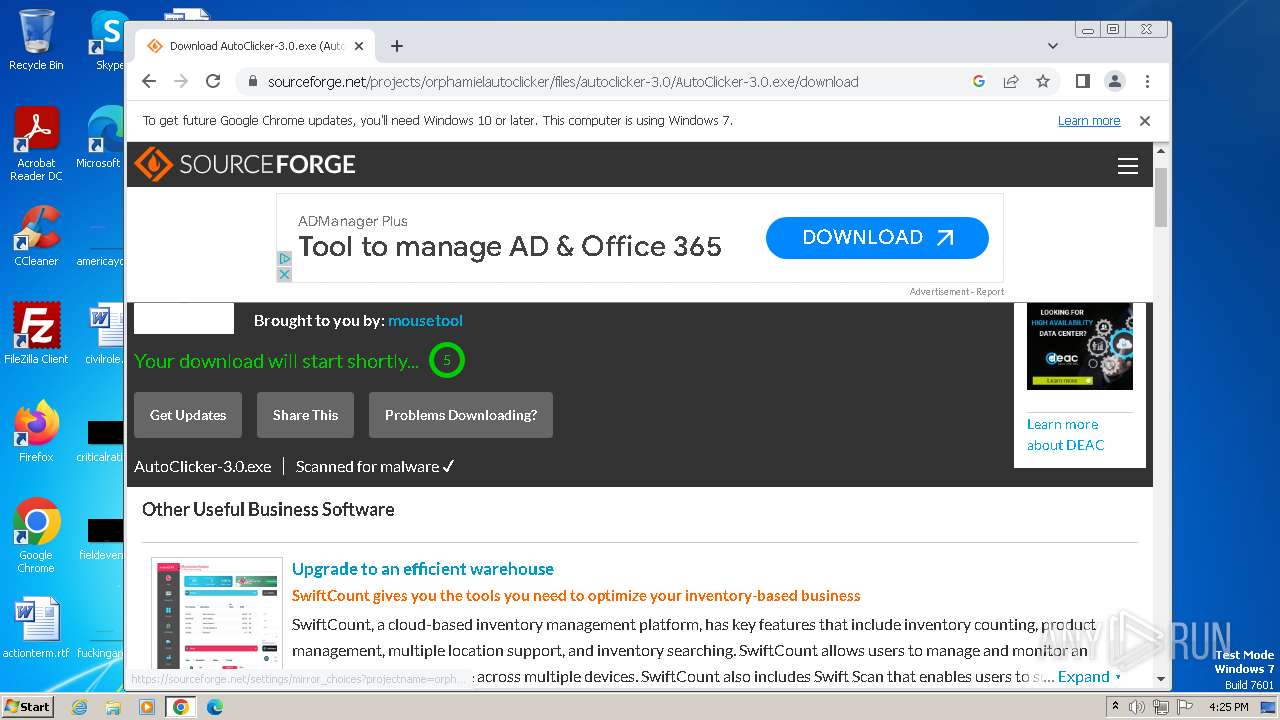Image resolution: width=1280 pixels, height=720 pixels.
Task: Click the ADManager Plus DOWNLOAD button
Action: point(877,238)
